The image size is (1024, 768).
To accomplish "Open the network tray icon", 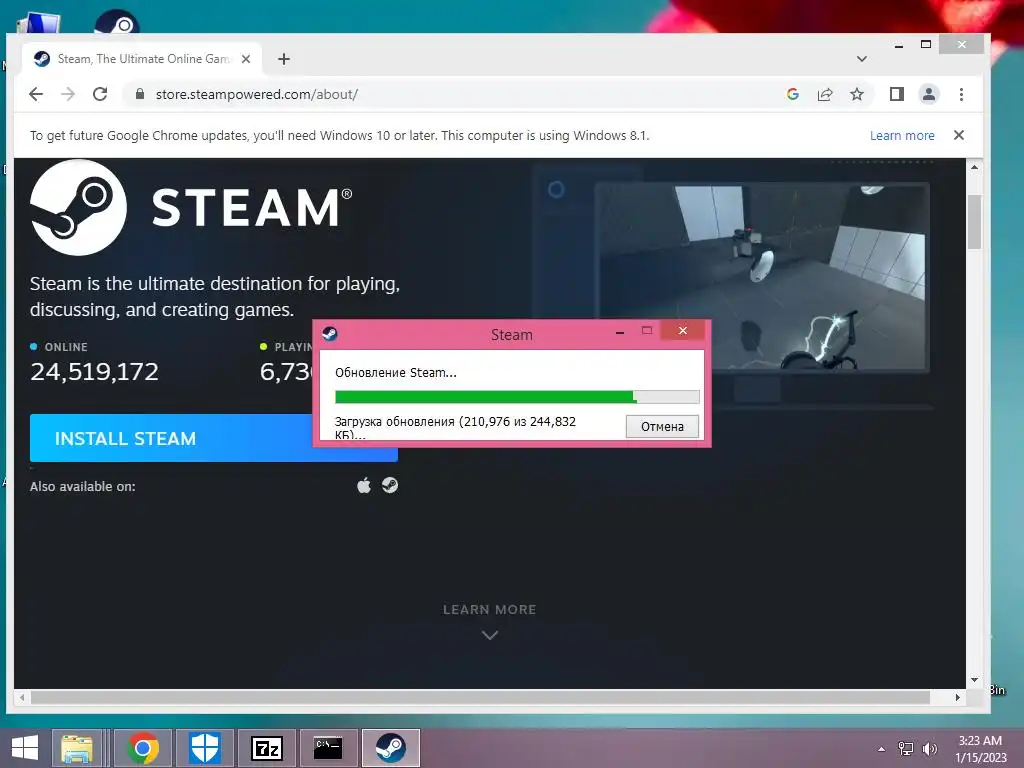I will pyautogui.click(x=906, y=748).
